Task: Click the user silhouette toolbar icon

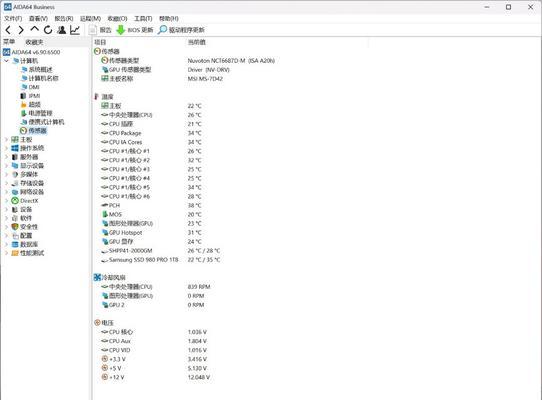Action: click(x=62, y=30)
